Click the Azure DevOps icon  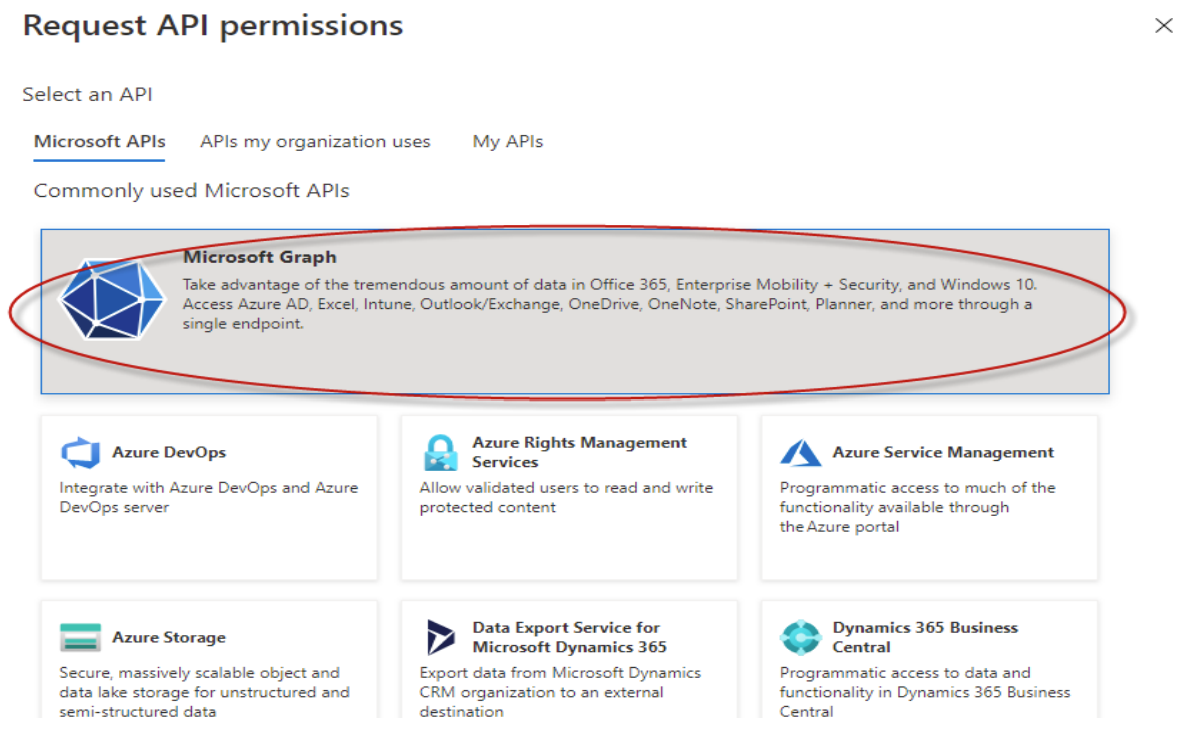(x=80, y=453)
